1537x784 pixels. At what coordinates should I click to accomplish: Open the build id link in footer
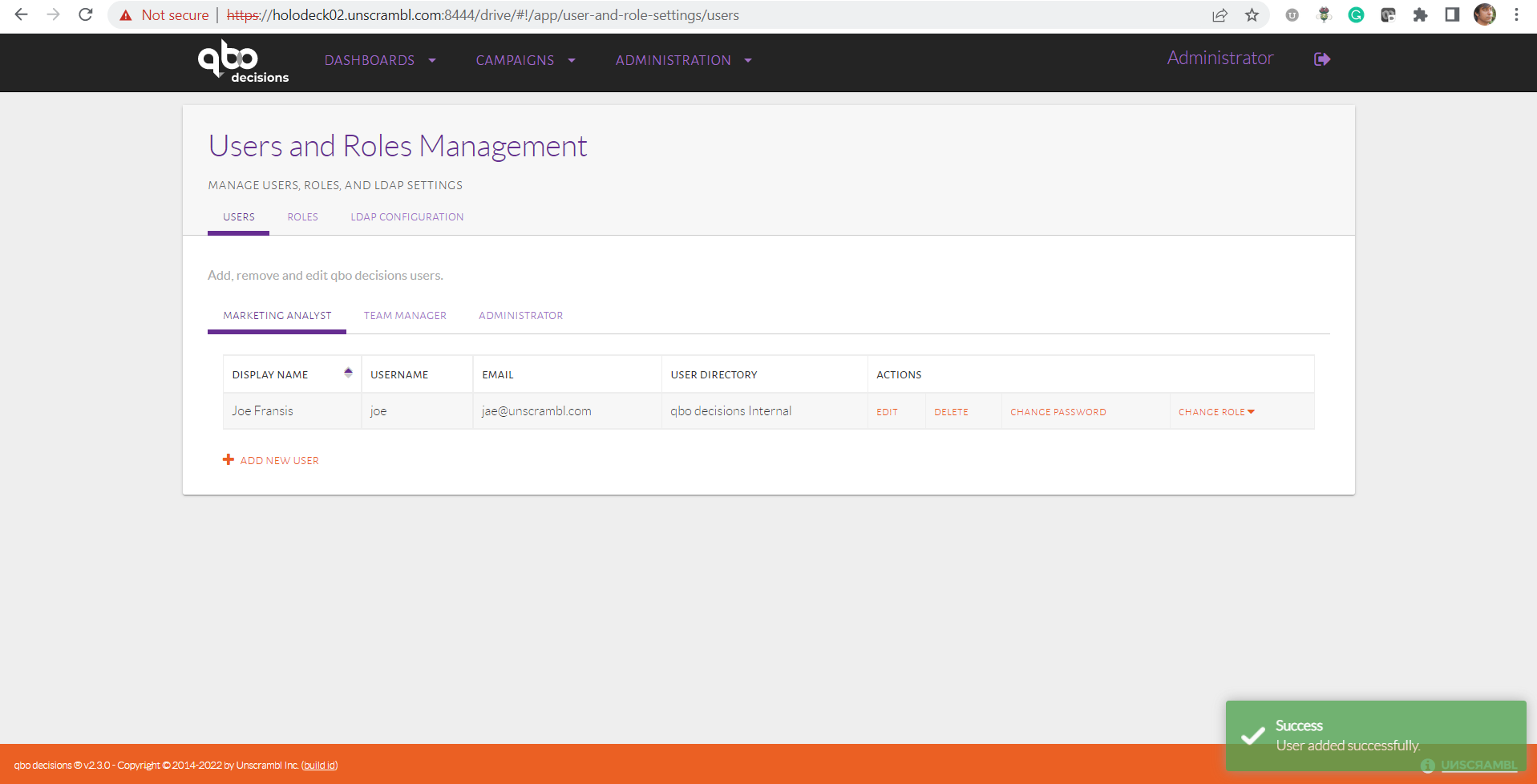coord(320,766)
